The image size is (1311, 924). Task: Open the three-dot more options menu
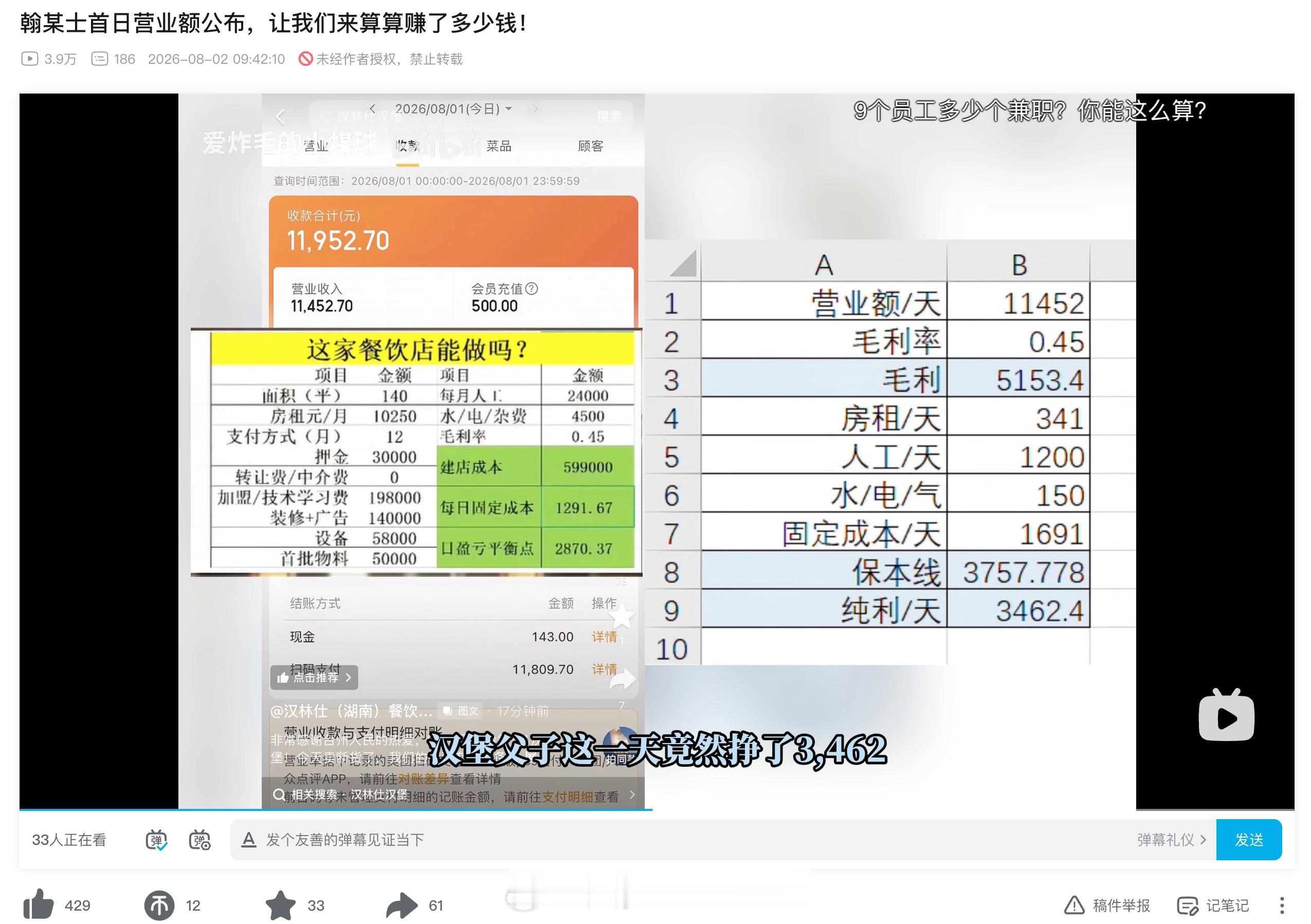tap(1282, 905)
